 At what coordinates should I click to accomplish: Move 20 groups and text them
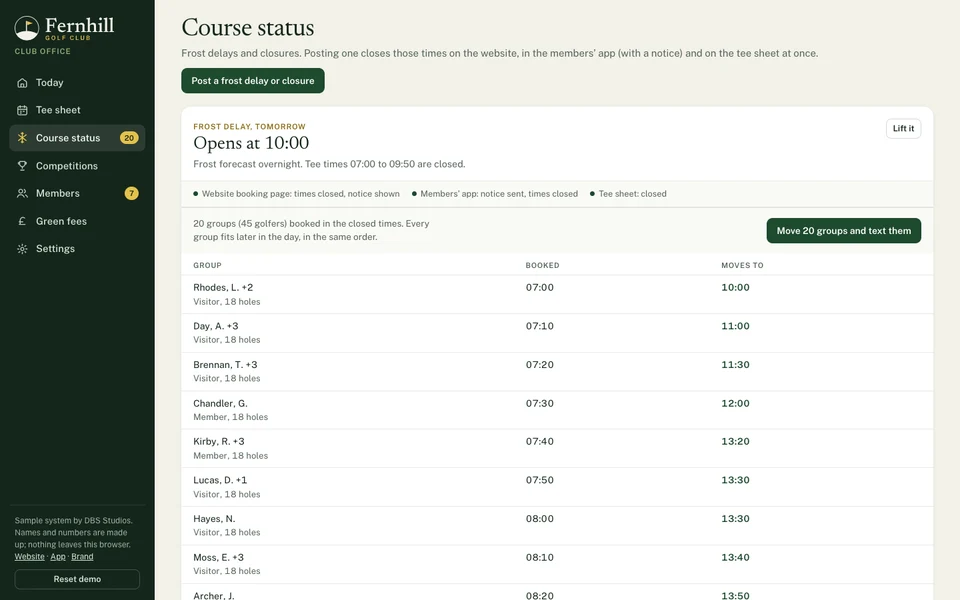pos(844,231)
